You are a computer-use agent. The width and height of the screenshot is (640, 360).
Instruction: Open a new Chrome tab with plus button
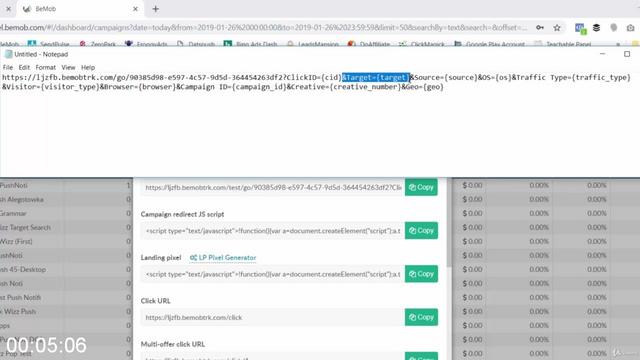156,9
